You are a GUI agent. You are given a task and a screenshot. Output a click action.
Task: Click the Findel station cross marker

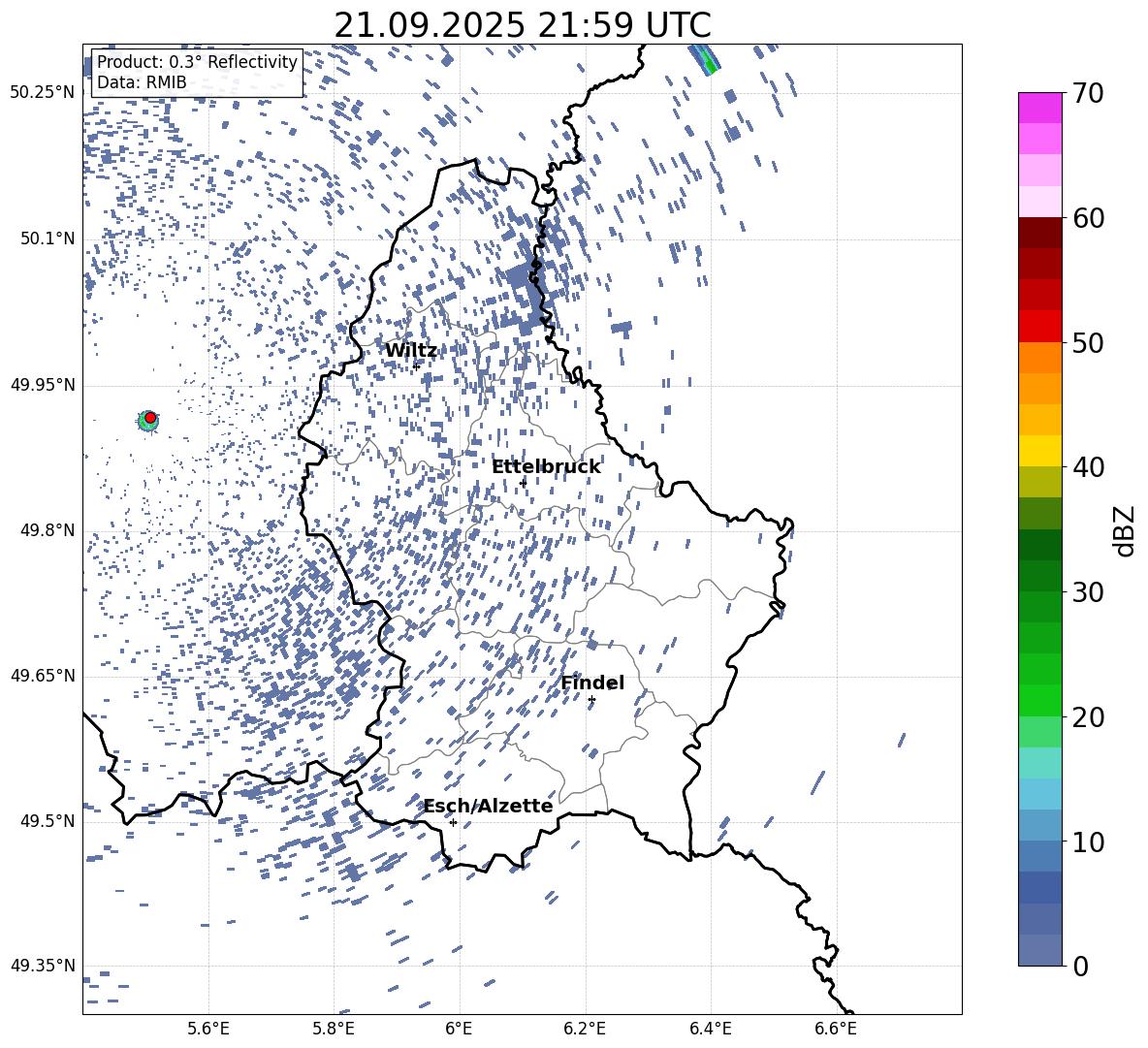(x=591, y=700)
